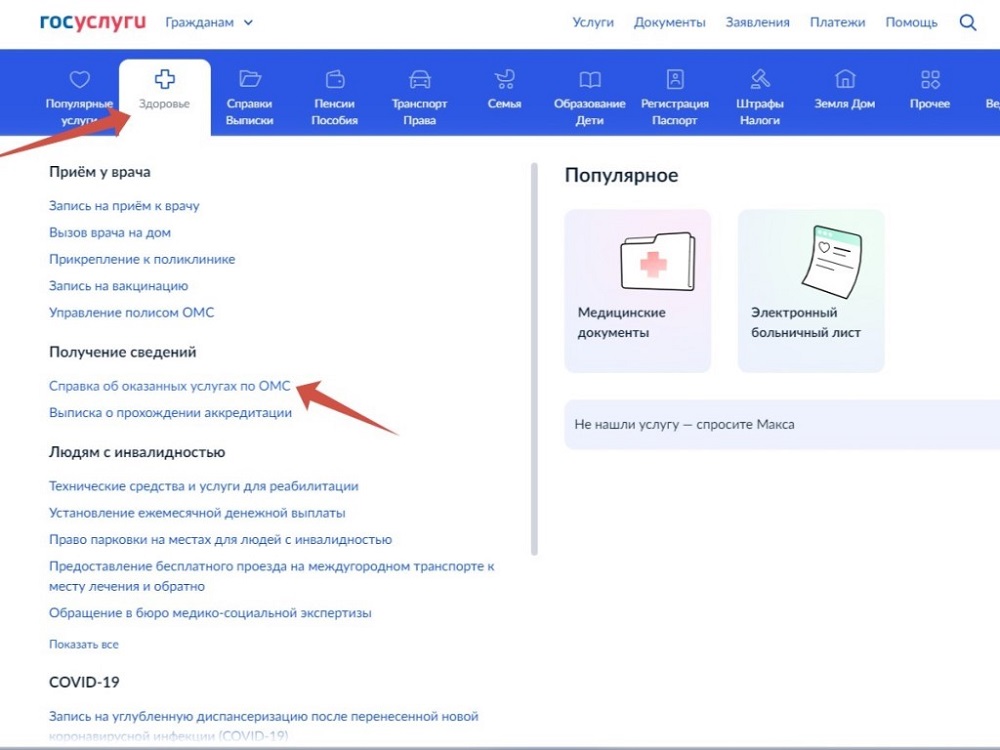Open the Документы menu item
Image resolution: width=1000 pixels, height=750 pixels.
pyautogui.click(x=670, y=22)
